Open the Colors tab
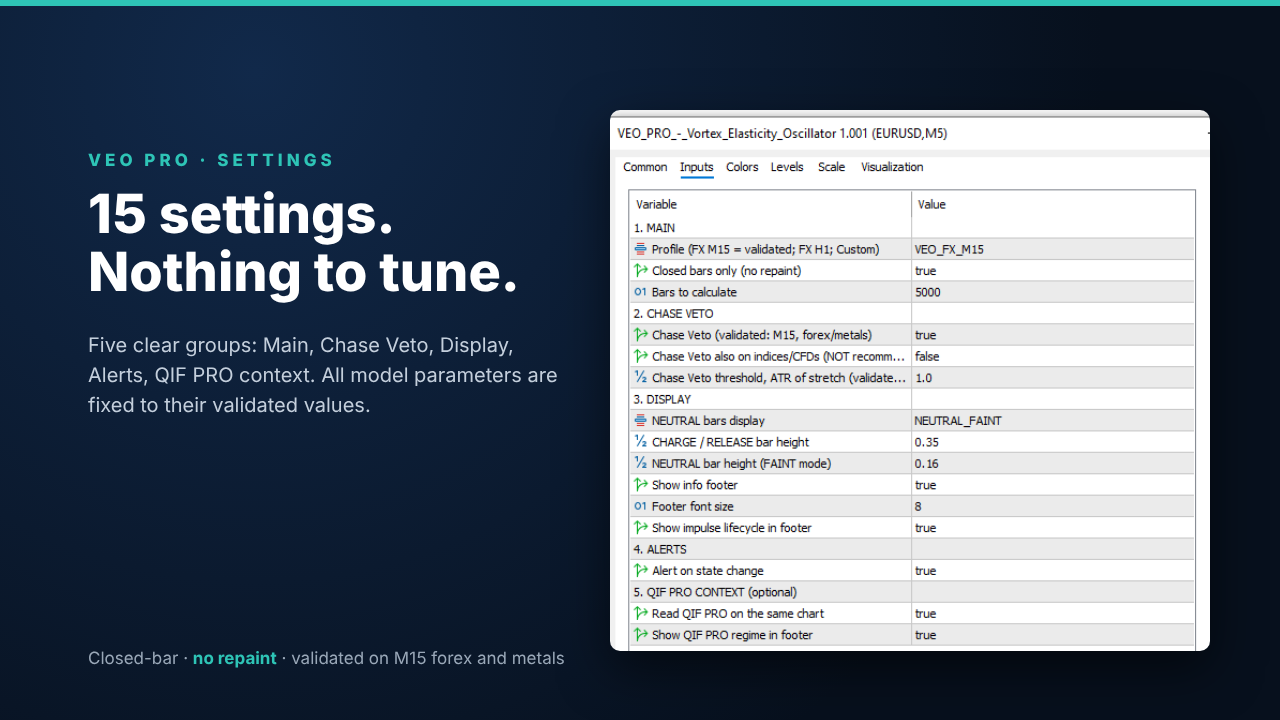1280x720 pixels. click(742, 167)
